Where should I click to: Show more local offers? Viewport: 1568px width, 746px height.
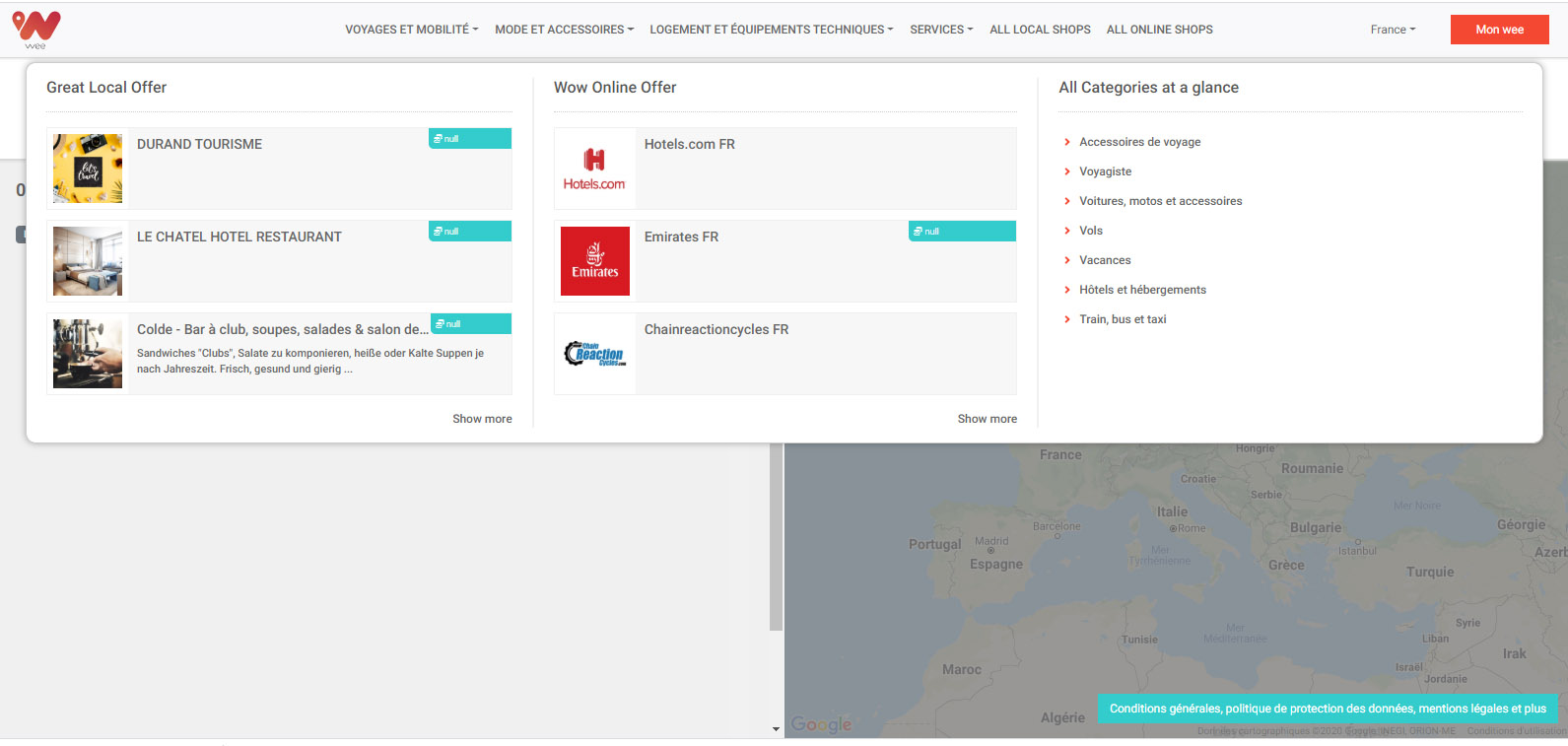click(482, 419)
